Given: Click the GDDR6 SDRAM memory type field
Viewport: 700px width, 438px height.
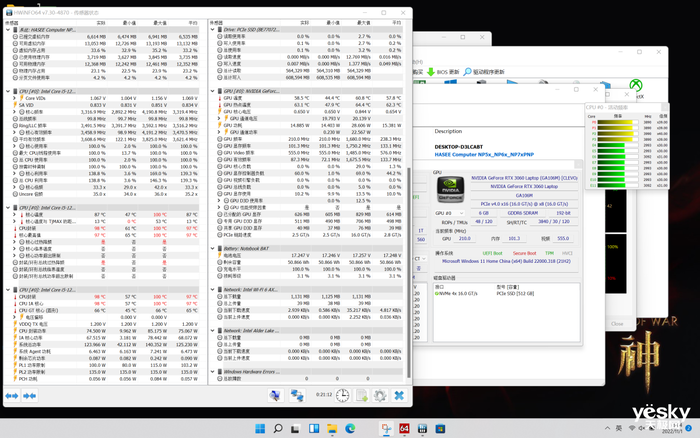Looking at the screenshot, I should (x=522, y=213).
